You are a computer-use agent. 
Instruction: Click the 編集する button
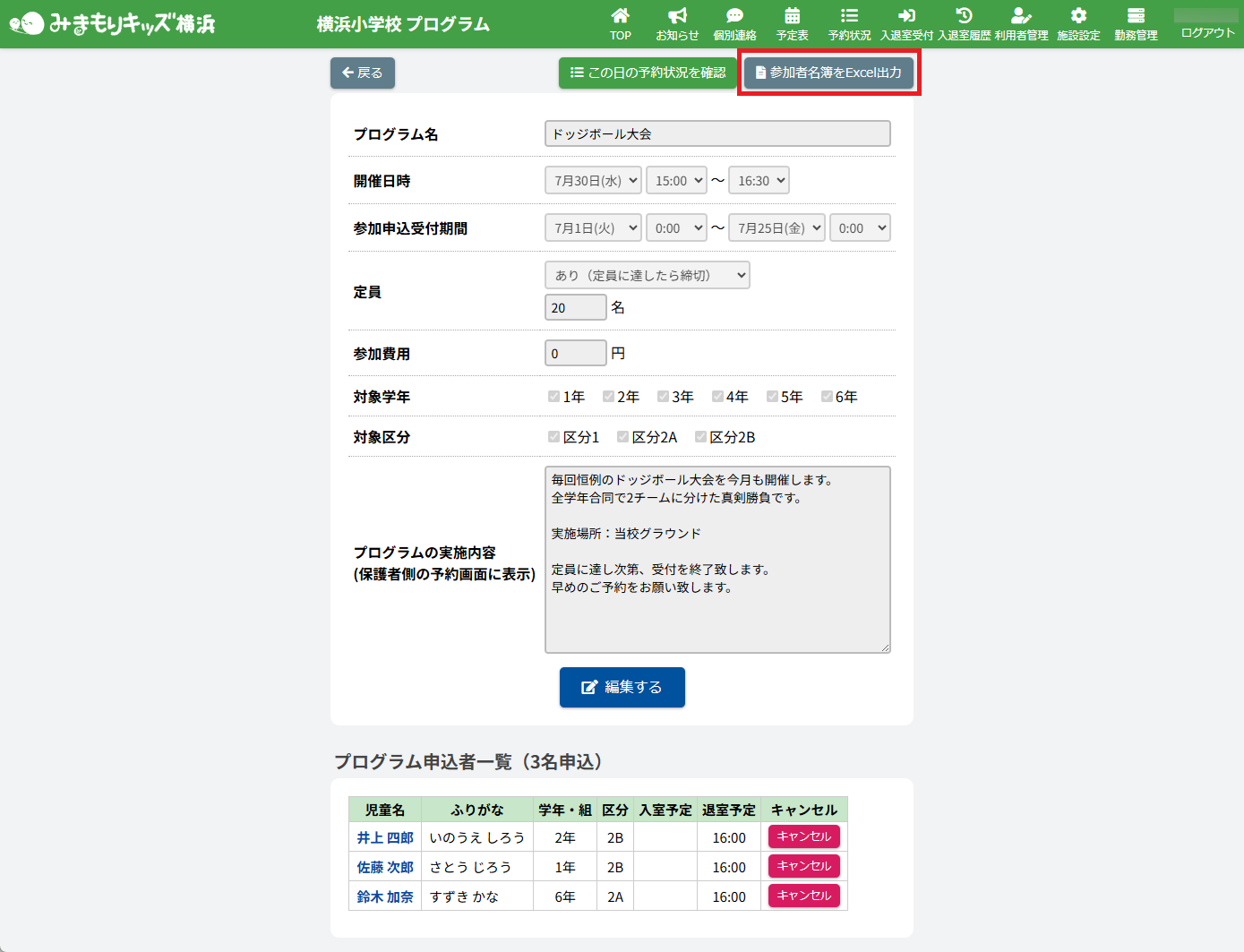coord(622,687)
